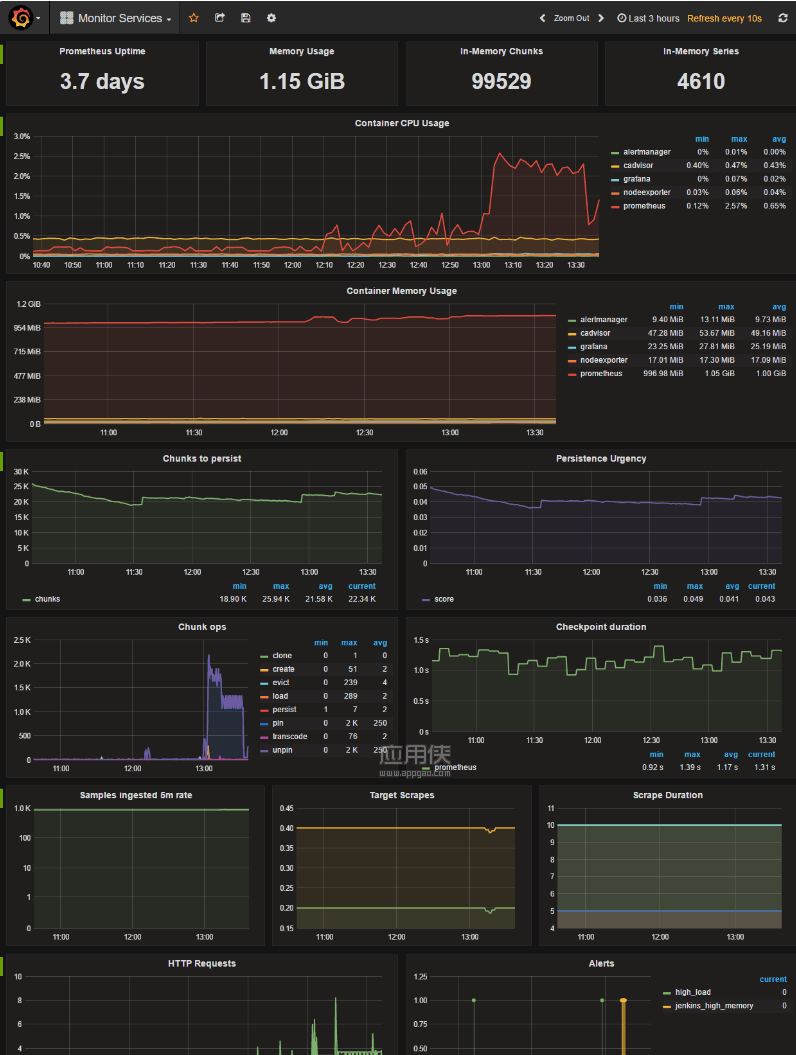Image resolution: width=796 pixels, height=1055 pixels.
Task: Open Memory Usage panel title menu
Action: pyautogui.click(x=301, y=51)
